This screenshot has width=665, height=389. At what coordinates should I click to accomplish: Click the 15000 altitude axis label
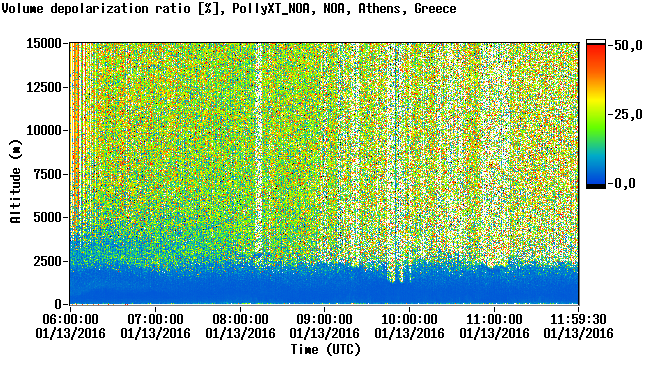(44, 43)
